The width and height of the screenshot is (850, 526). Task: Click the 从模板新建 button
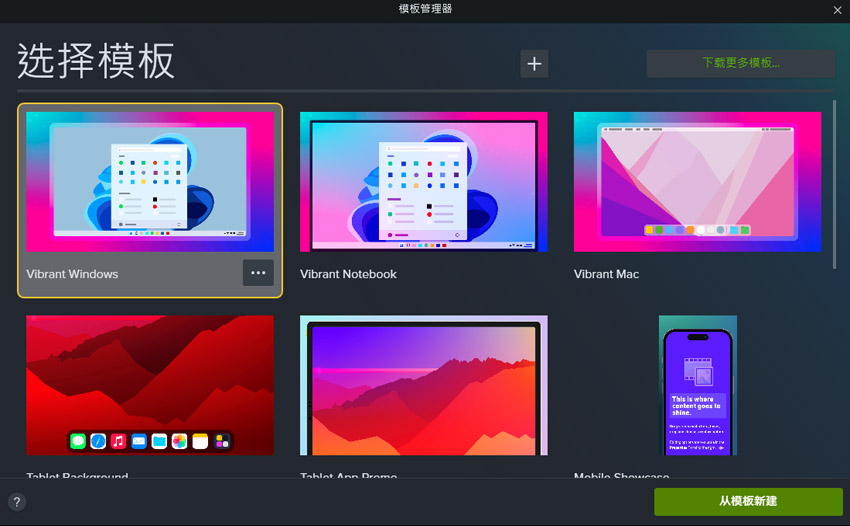pyautogui.click(x=748, y=501)
